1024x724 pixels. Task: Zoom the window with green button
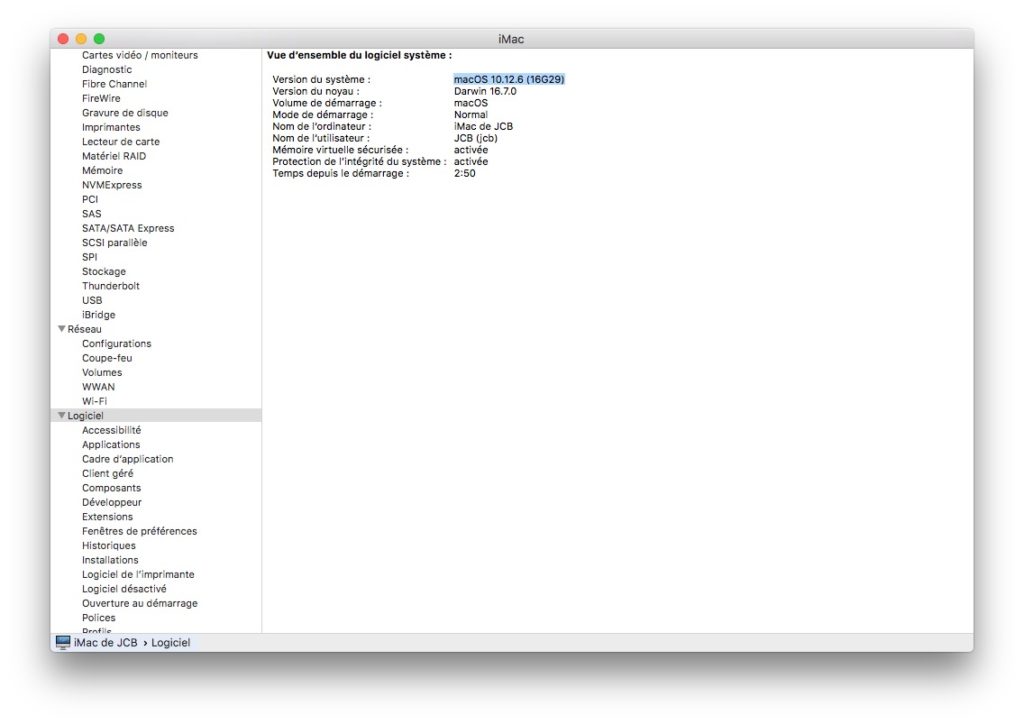99,39
